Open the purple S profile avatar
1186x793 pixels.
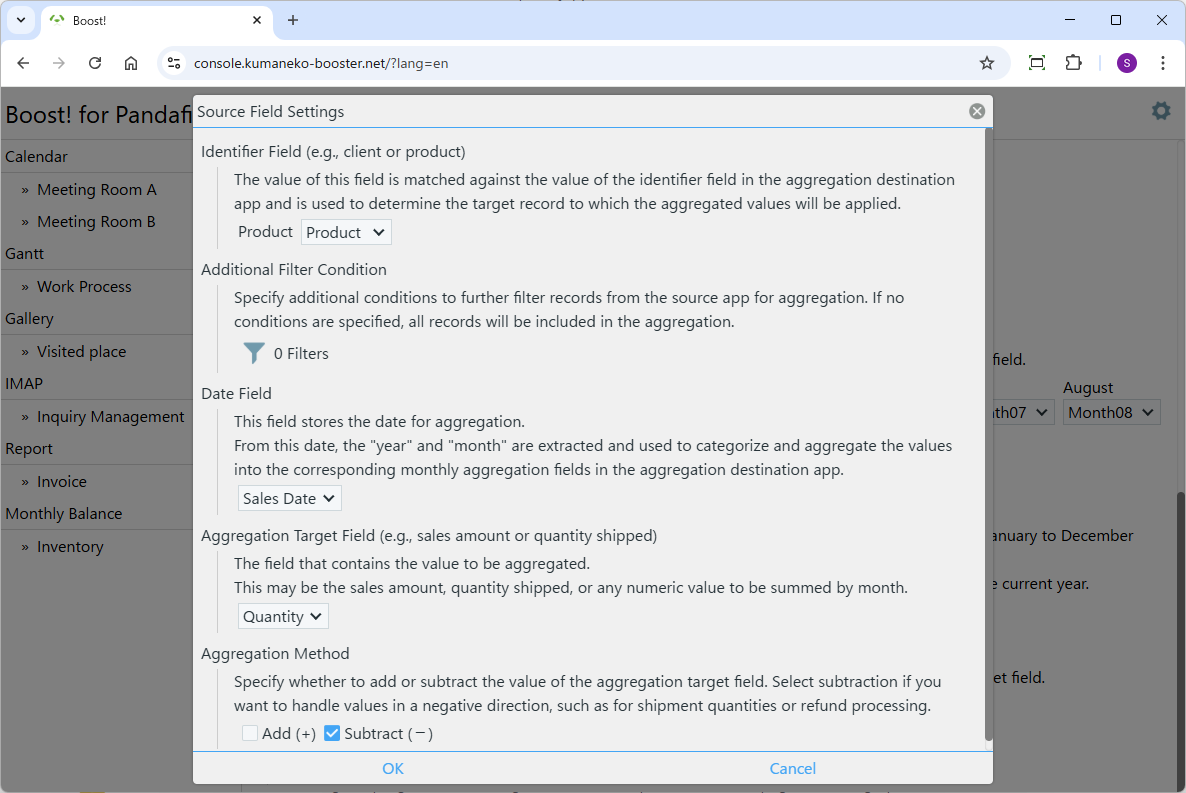click(x=1126, y=63)
